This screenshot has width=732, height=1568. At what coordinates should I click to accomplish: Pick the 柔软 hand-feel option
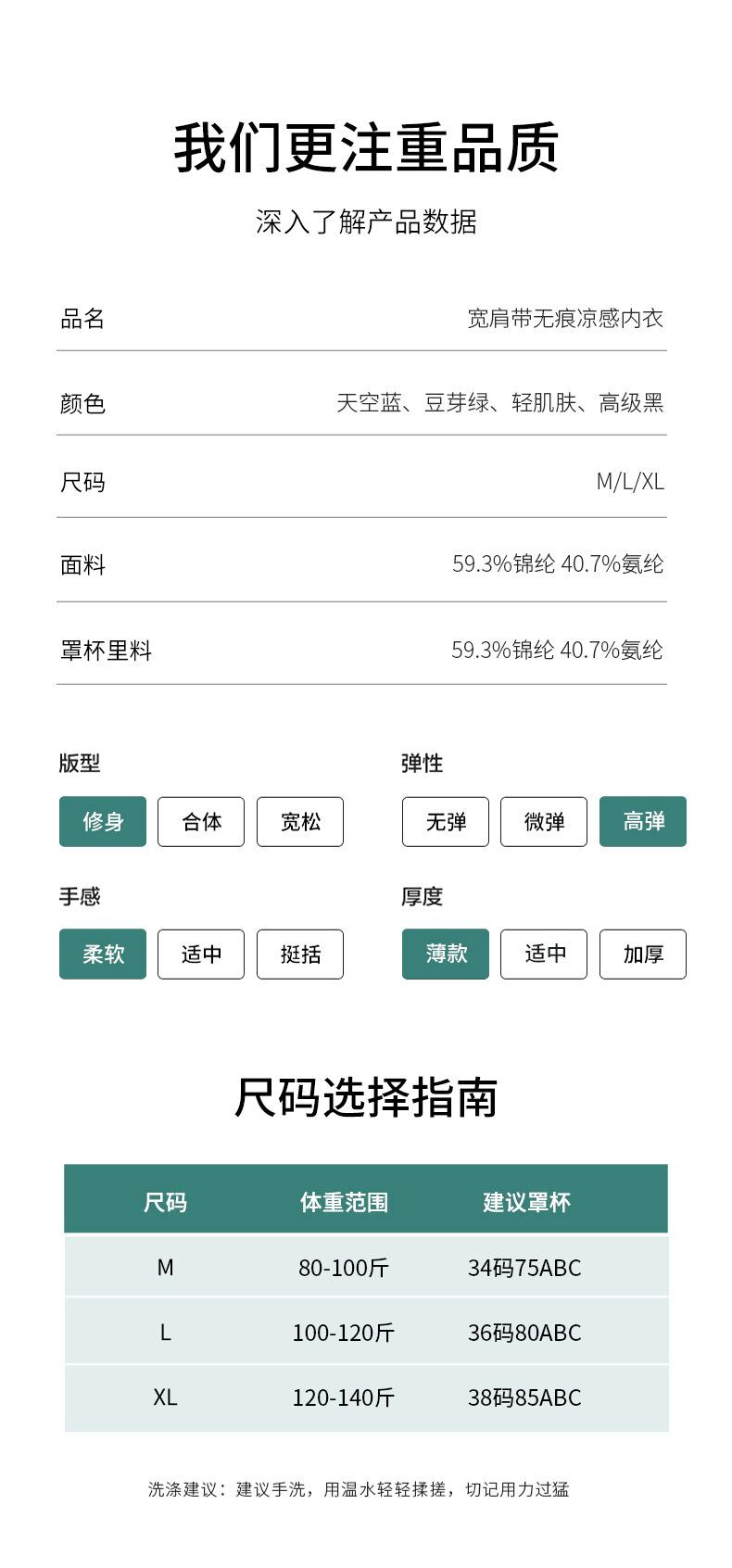[103, 954]
